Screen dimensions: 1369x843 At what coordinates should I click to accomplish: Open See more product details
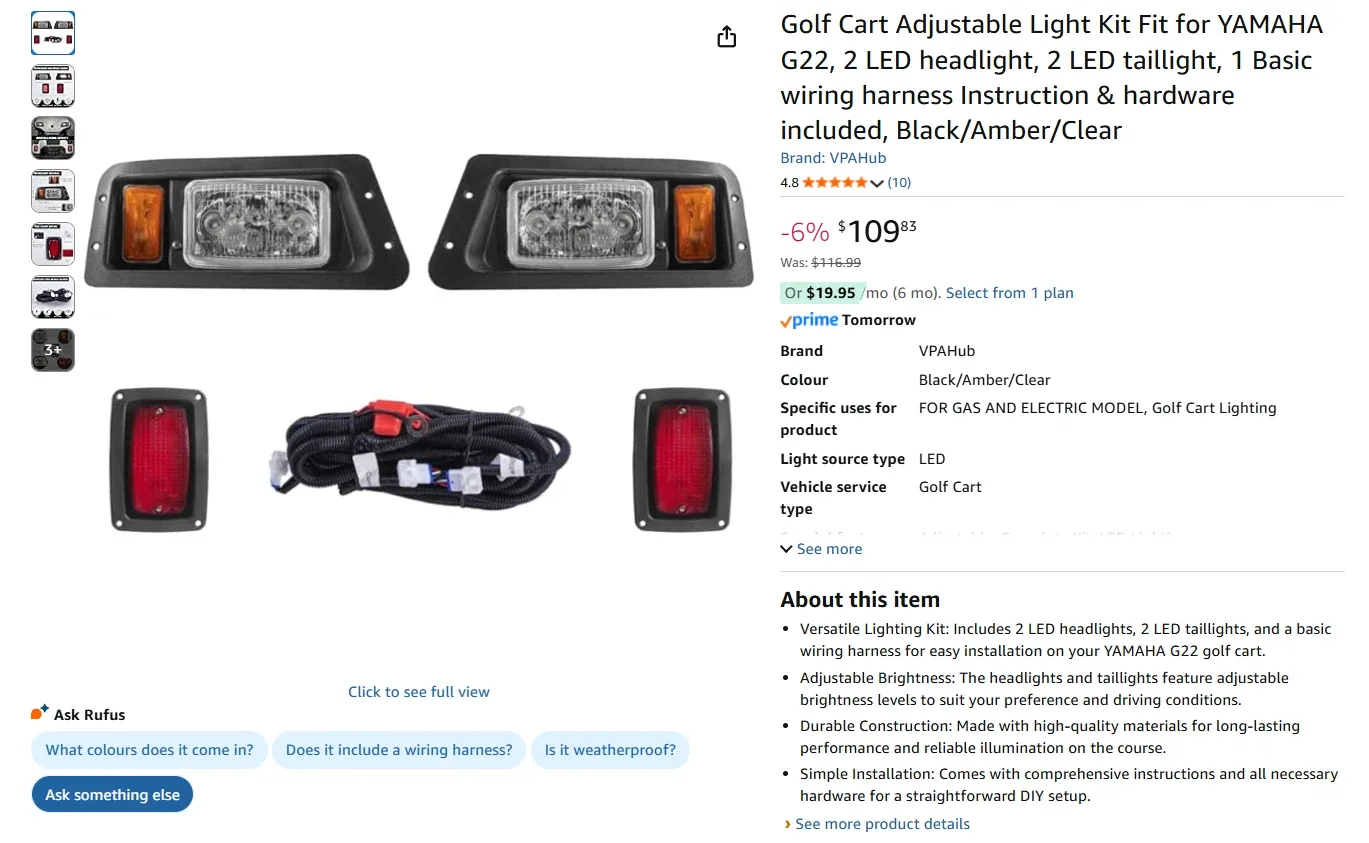[x=881, y=823]
